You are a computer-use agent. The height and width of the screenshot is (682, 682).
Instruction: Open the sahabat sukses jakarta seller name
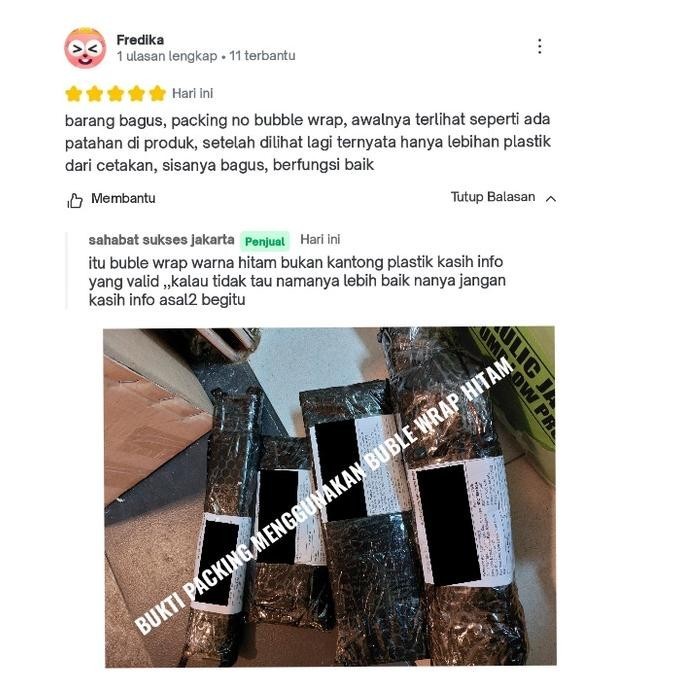[x=161, y=240]
